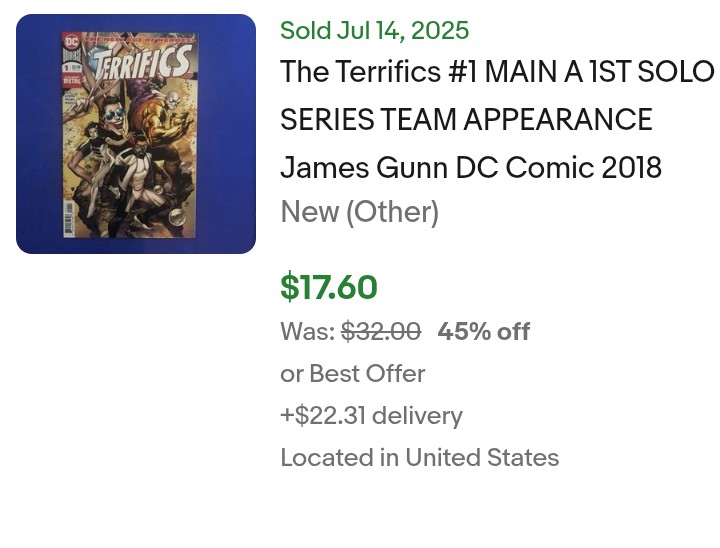Screen dimensions: 720x548
Task: Click the struck-through $32.00 original price
Action: (381, 331)
